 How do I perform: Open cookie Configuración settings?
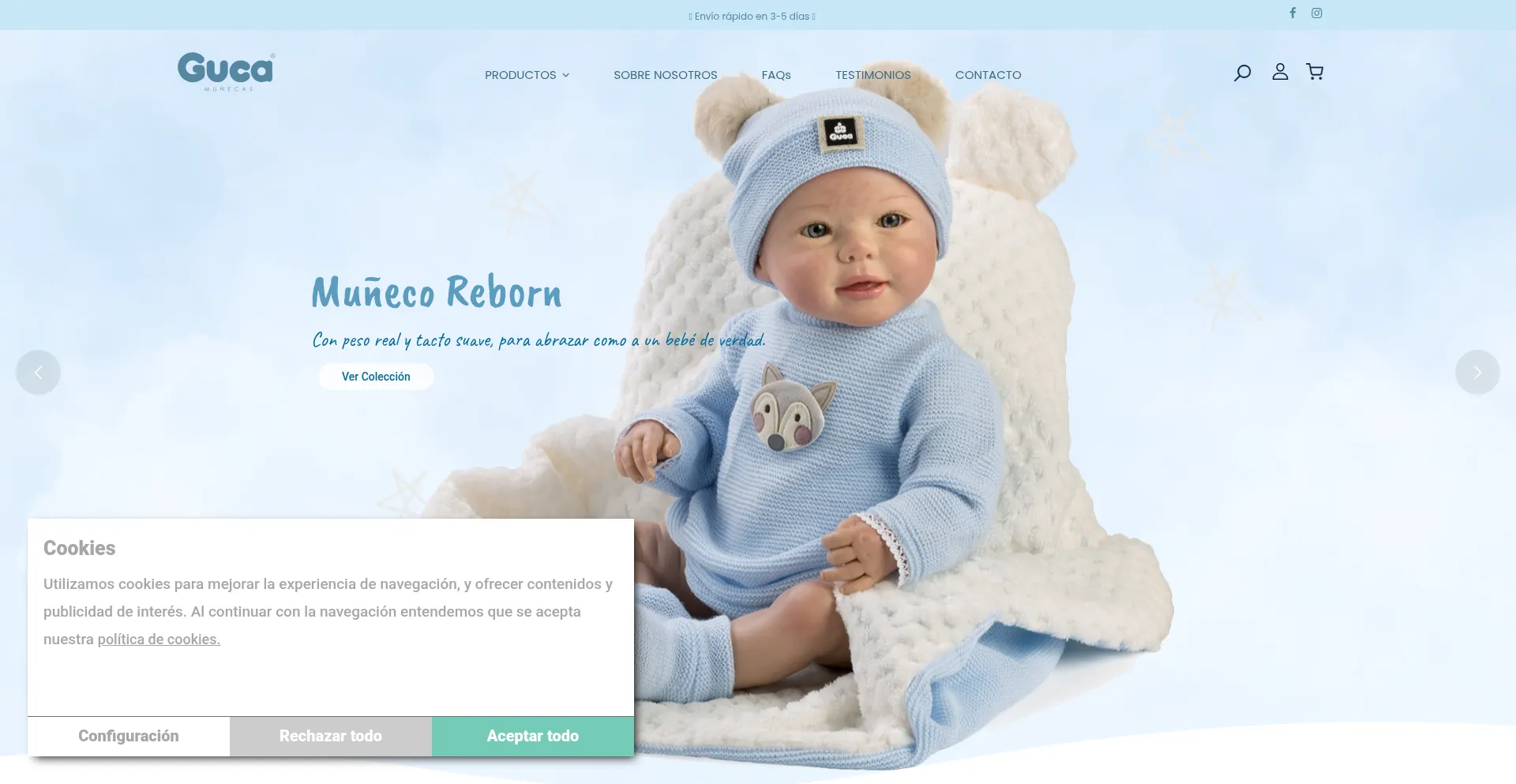tap(129, 736)
